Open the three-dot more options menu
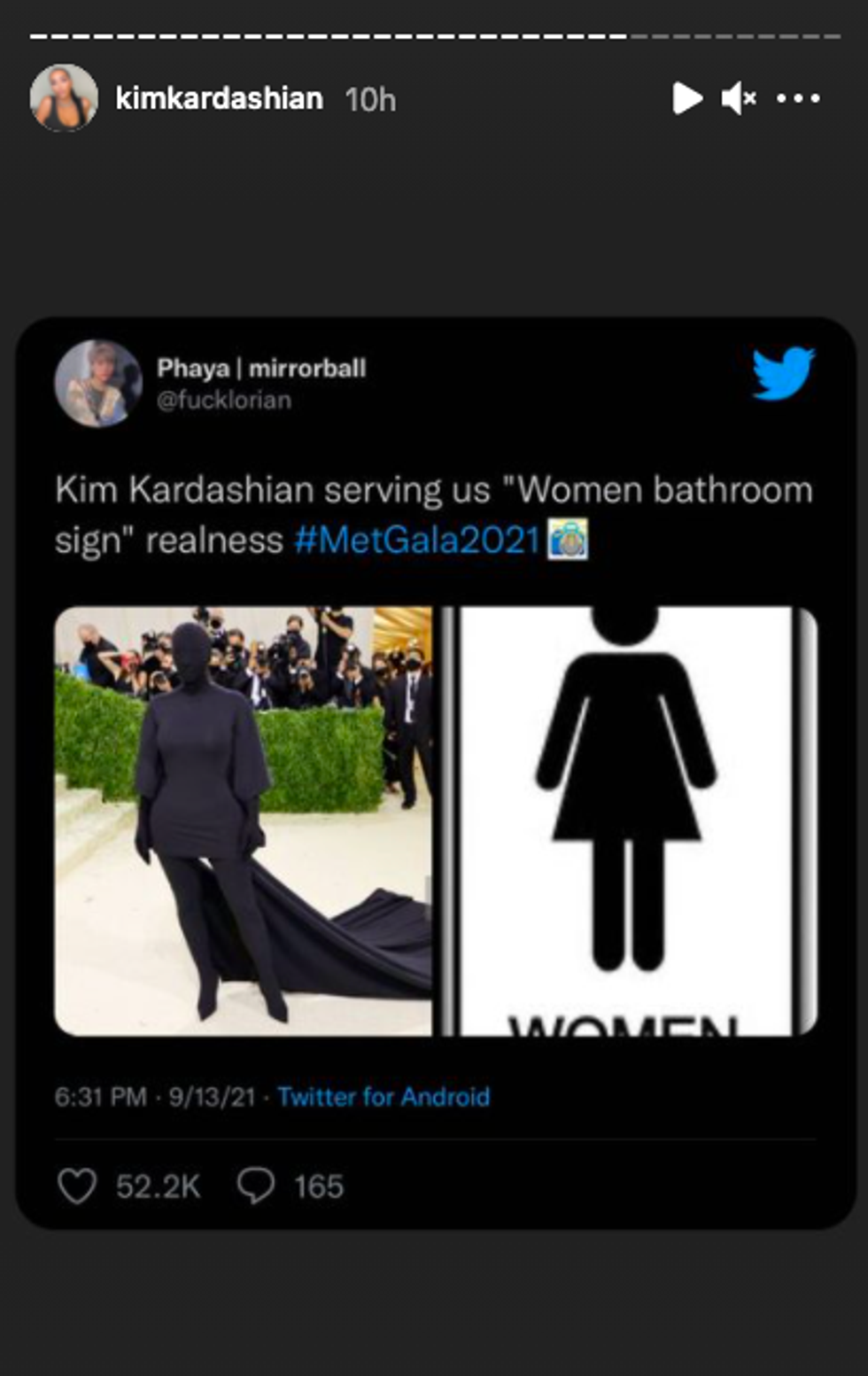This screenshot has width=868, height=1376. coord(798,98)
